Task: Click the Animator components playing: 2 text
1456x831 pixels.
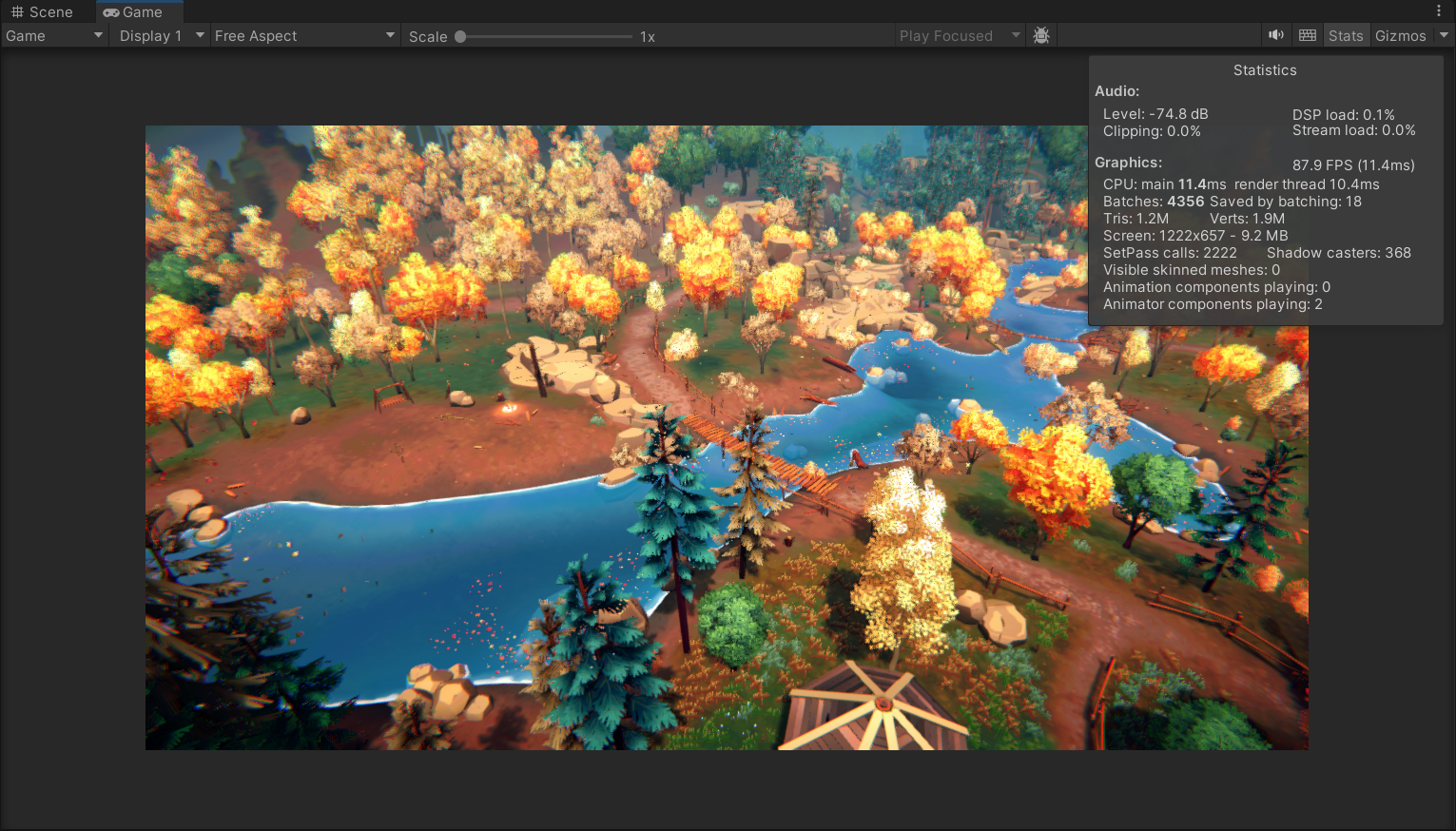Action: (1213, 304)
